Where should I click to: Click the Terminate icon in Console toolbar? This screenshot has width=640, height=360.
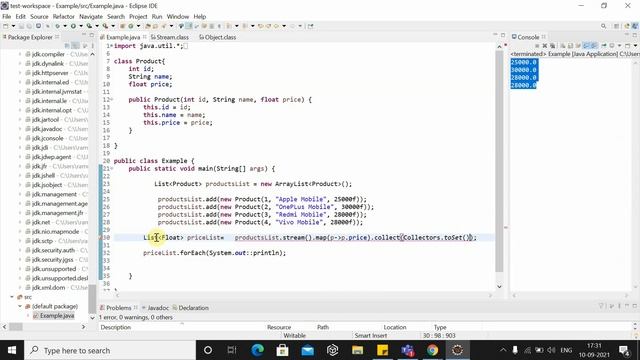(x=537, y=46)
